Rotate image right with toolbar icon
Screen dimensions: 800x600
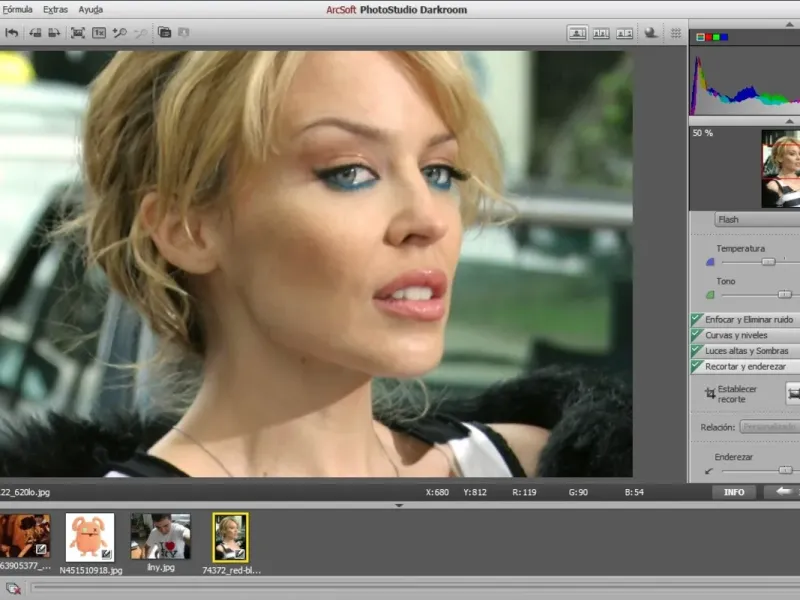54,33
